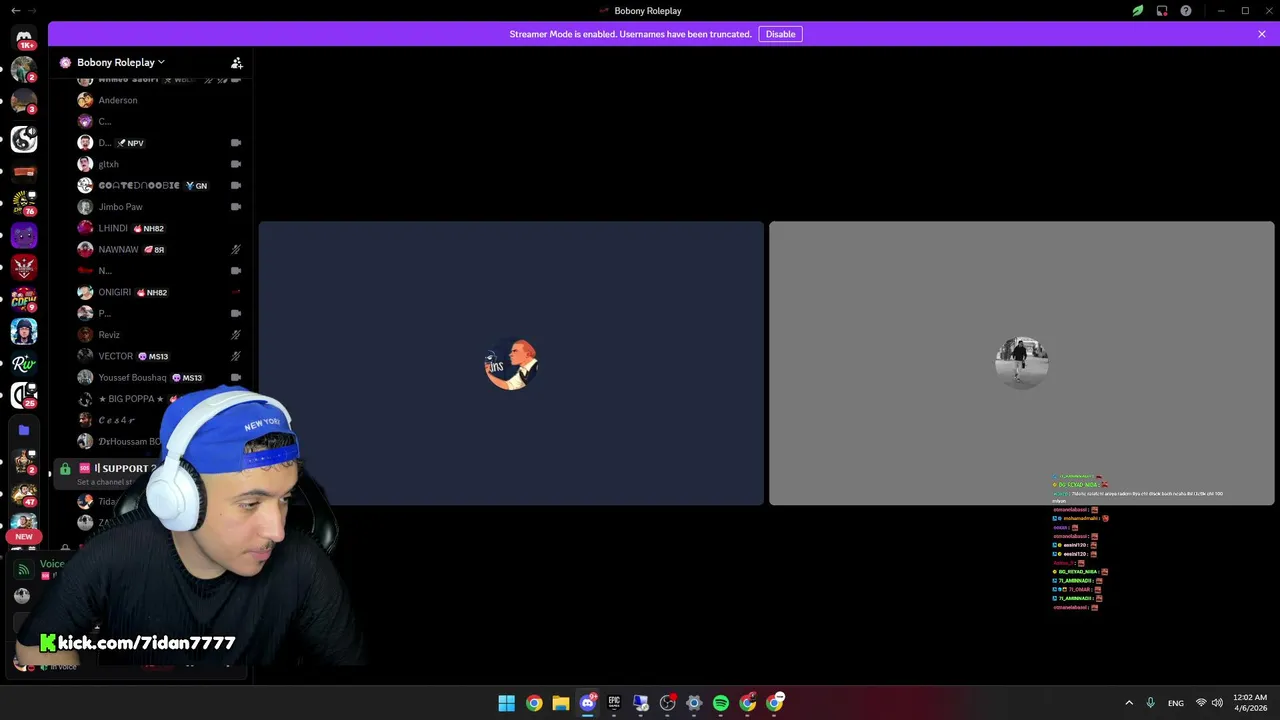Disable streamer mode button
The width and height of the screenshot is (1280, 720).
tap(780, 34)
